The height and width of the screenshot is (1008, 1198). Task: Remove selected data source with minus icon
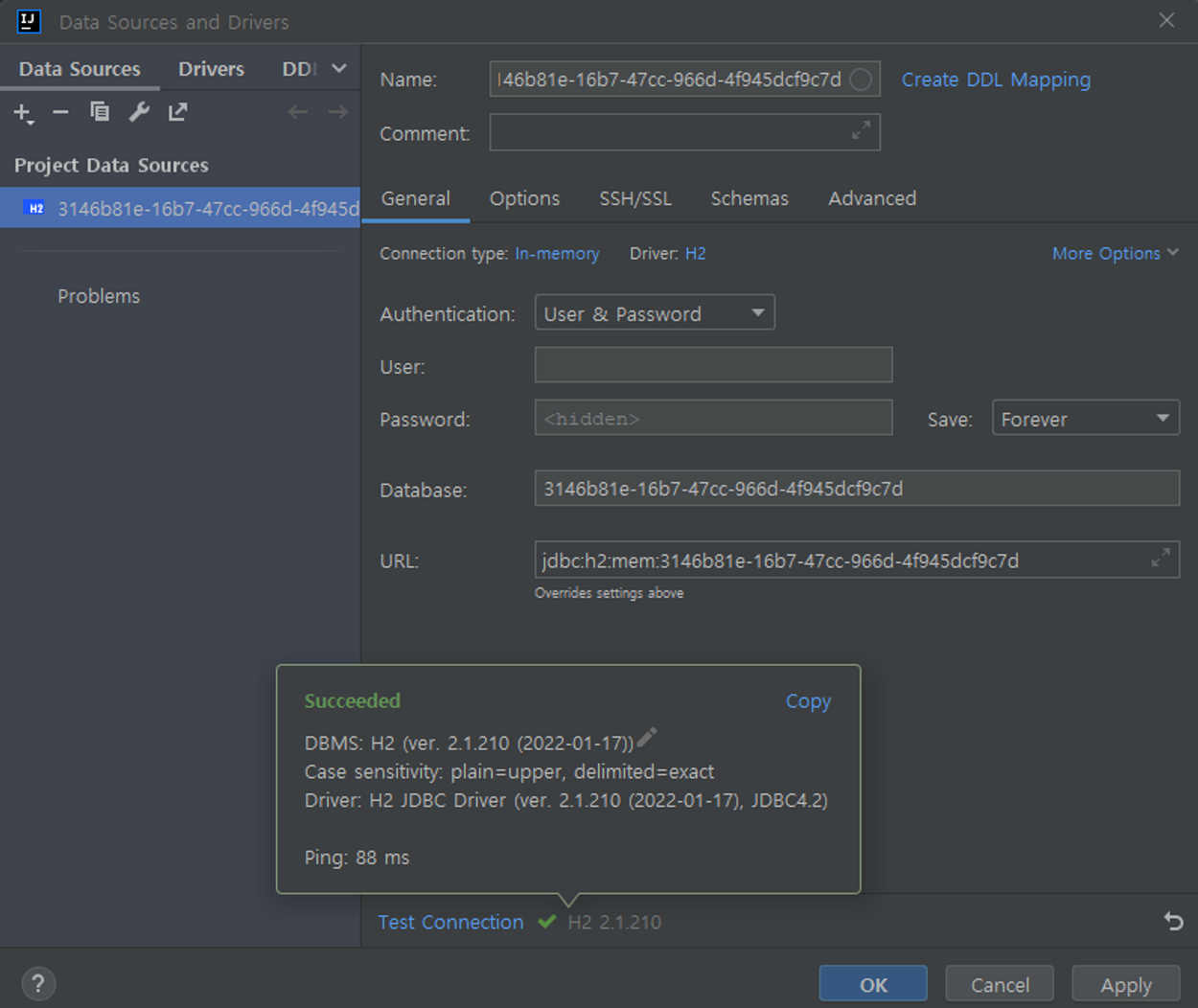[60, 112]
